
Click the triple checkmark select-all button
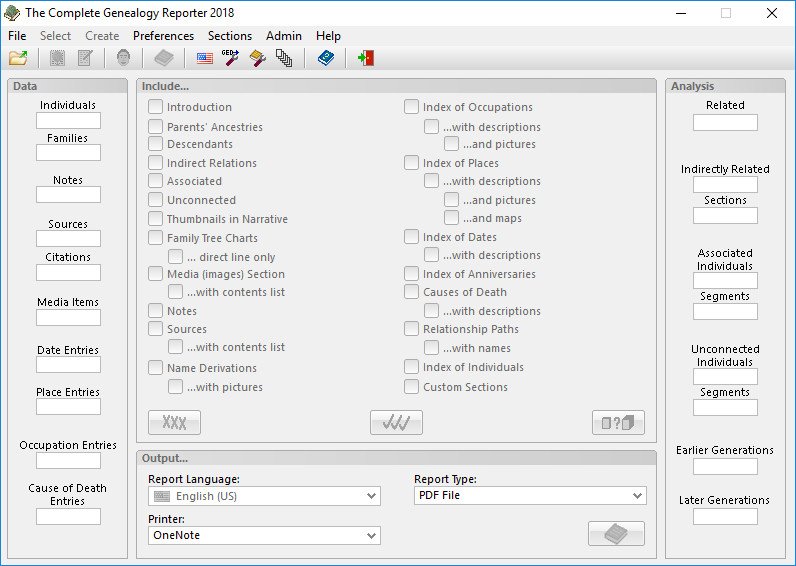tap(396, 422)
